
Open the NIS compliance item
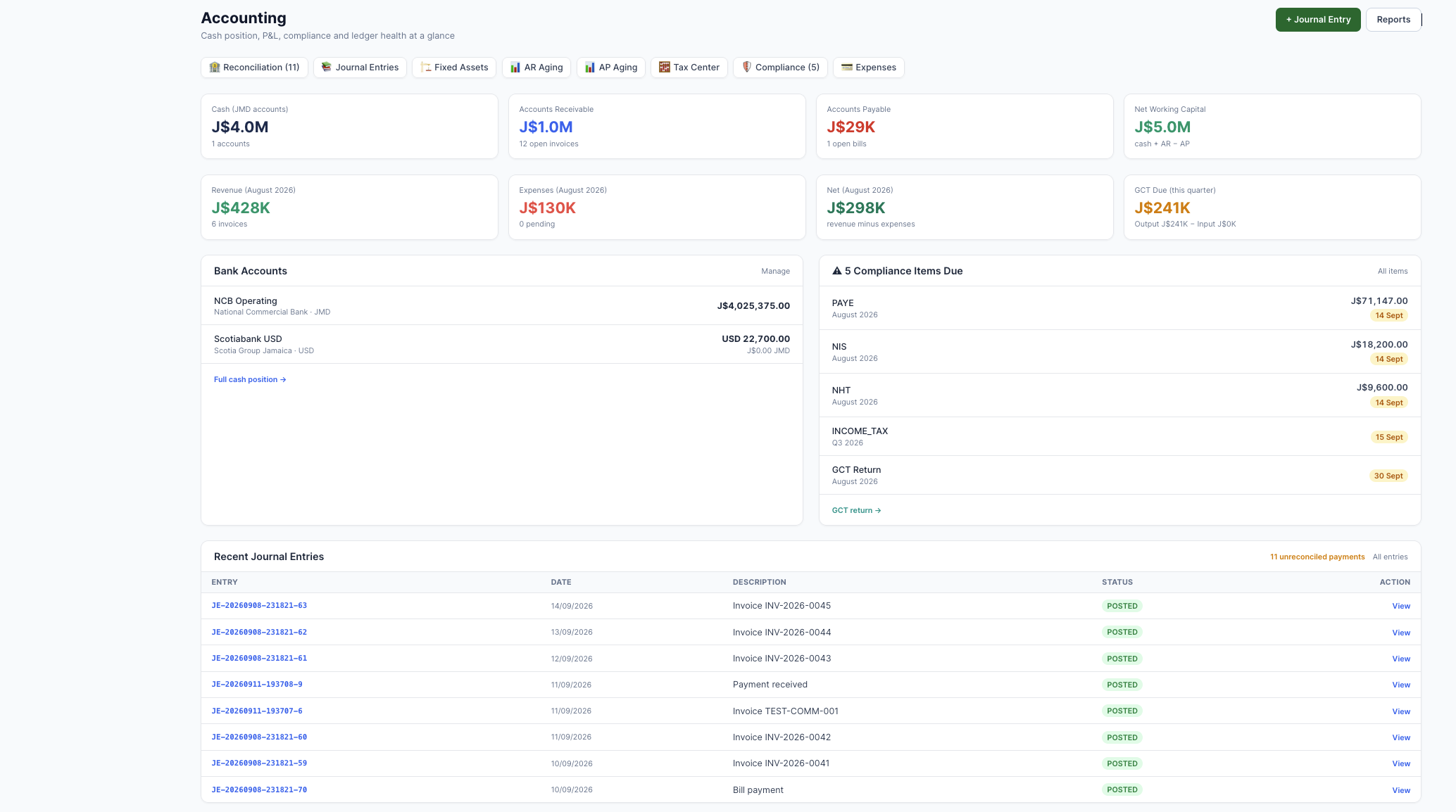click(x=1119, y=352)
